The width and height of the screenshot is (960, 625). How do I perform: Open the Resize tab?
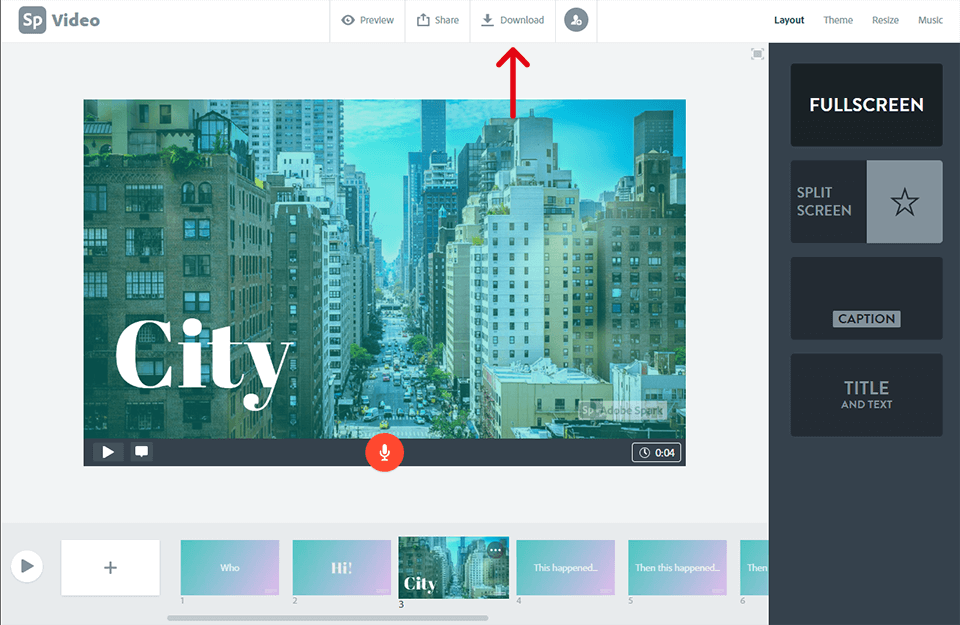[x=885, y=20]
